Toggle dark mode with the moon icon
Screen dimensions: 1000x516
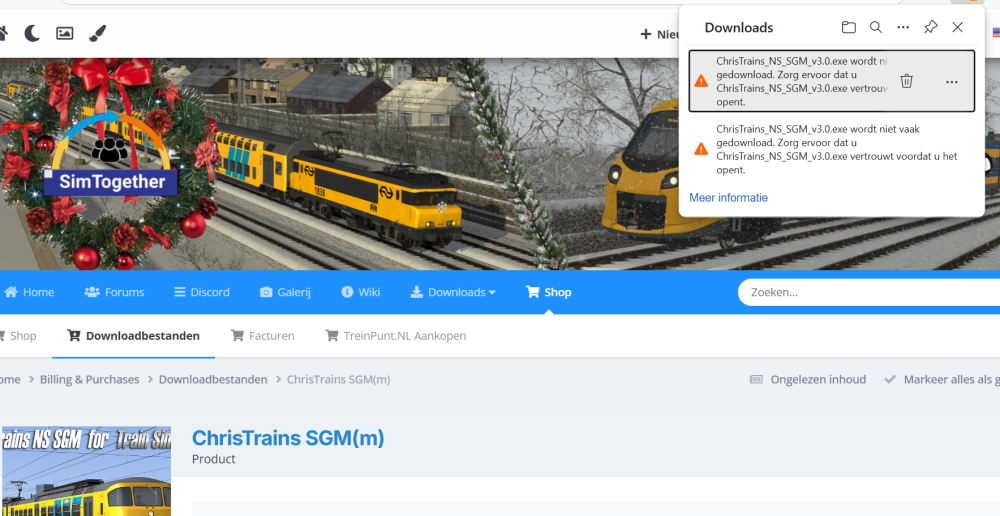[32, 34]
